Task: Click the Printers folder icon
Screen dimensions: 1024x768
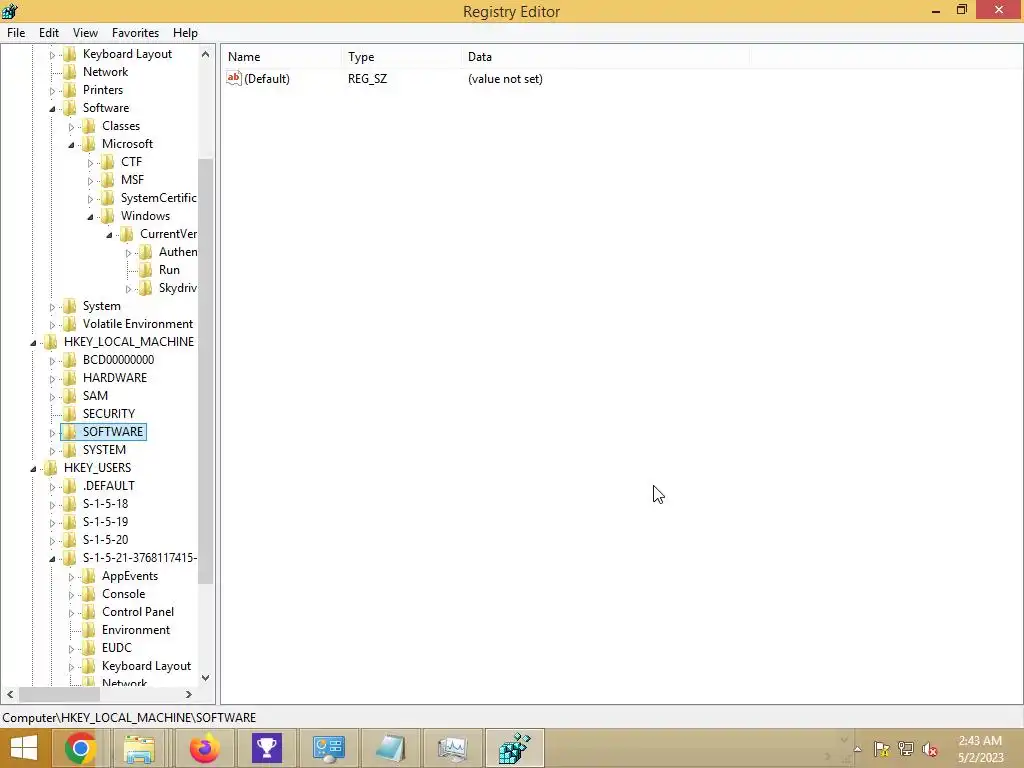Action: coord(70,90)
